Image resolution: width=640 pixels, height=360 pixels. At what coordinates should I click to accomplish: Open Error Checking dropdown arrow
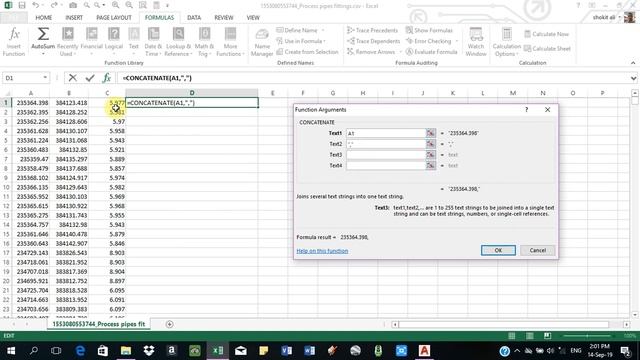click(456, 41)
